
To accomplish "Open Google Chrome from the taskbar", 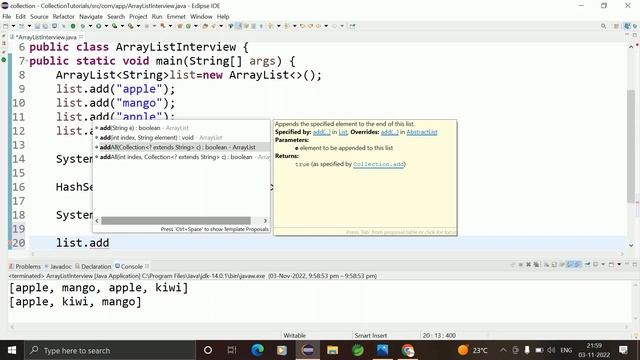I will tap(407, 350).
